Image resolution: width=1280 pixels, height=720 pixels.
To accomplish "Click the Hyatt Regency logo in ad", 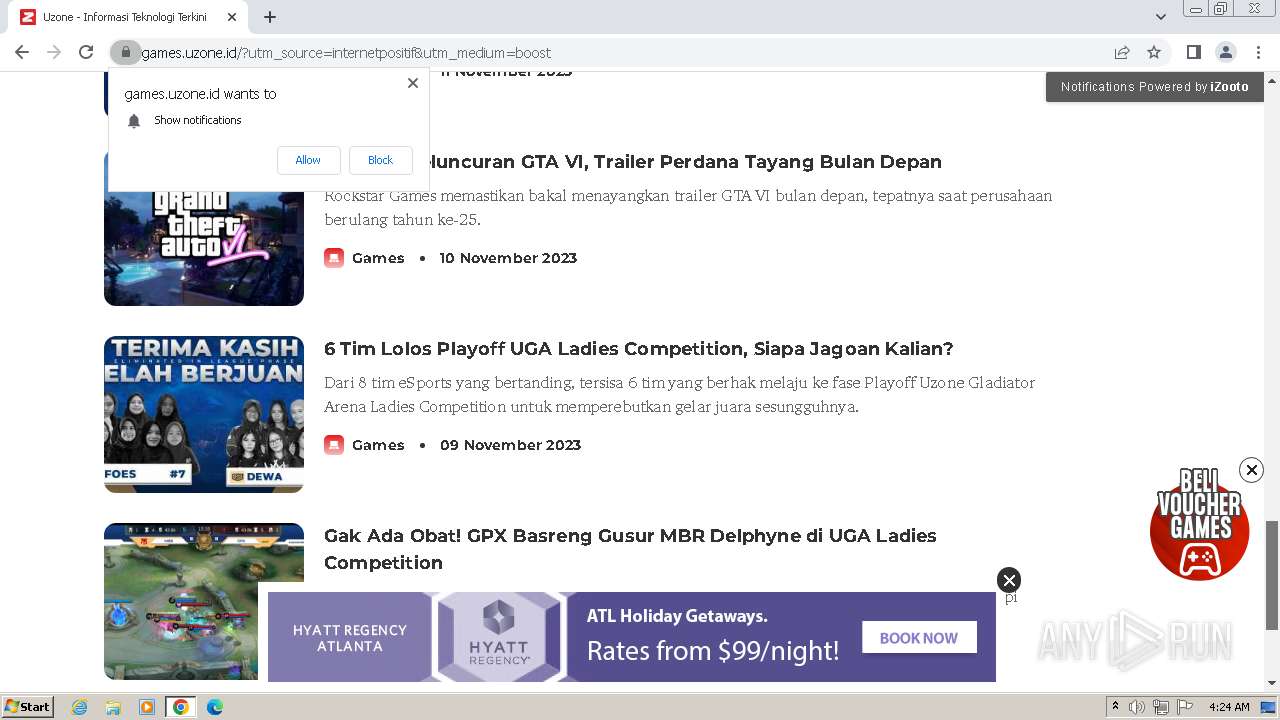I will 499,636.
